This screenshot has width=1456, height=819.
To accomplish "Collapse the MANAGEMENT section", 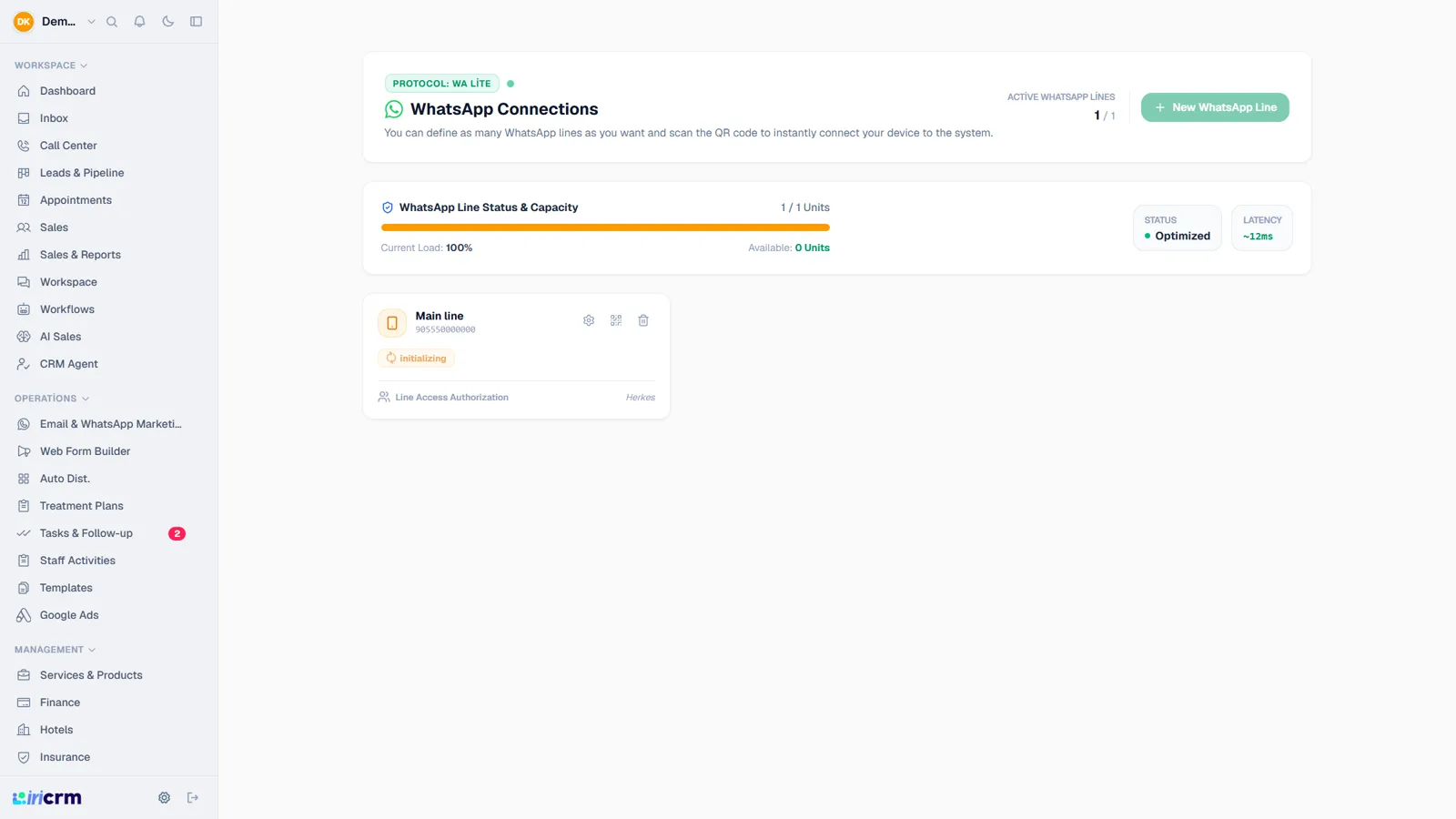I will pos(55,650).
